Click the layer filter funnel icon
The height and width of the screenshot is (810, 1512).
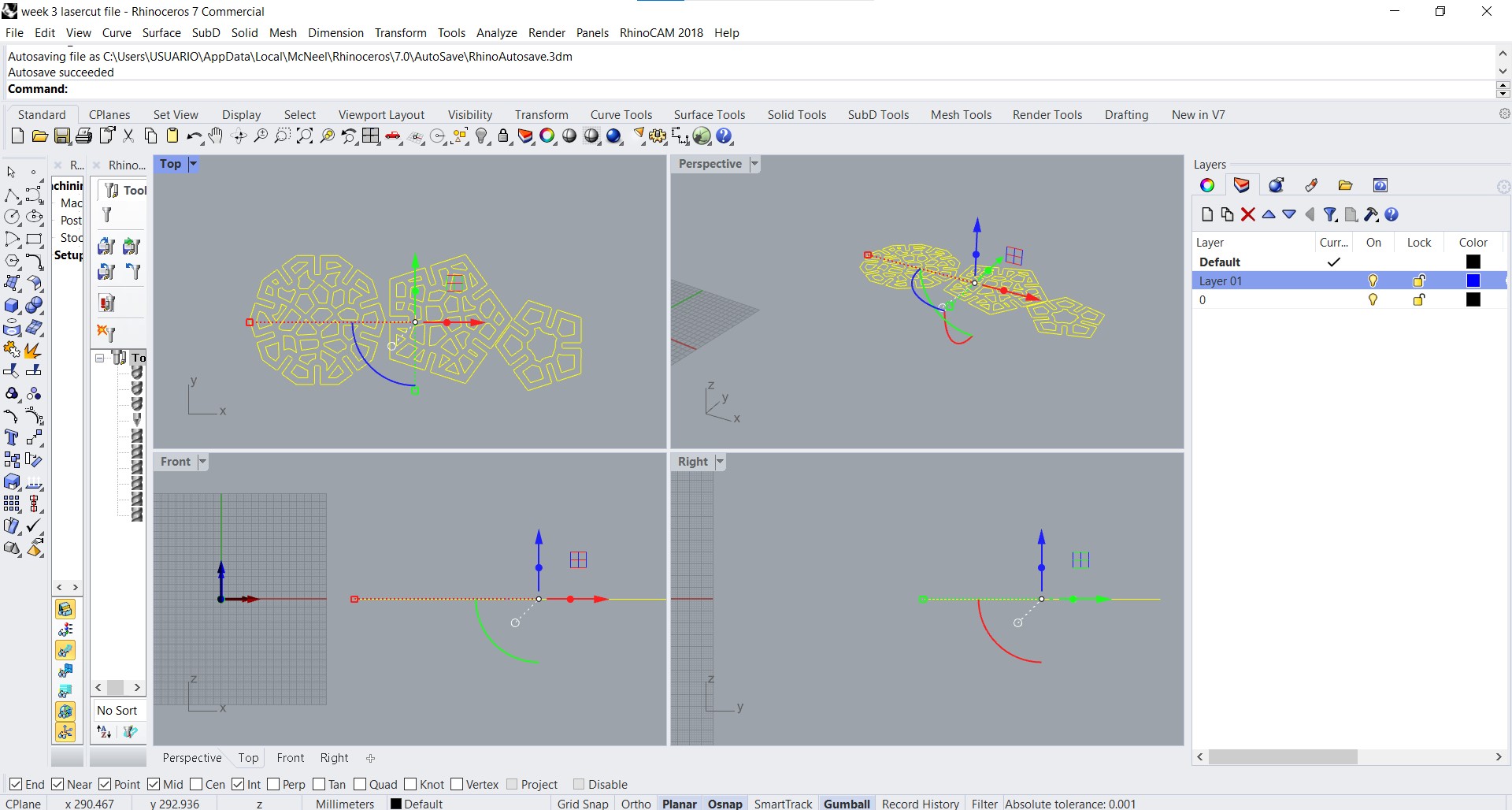[x=1330, y=214]
